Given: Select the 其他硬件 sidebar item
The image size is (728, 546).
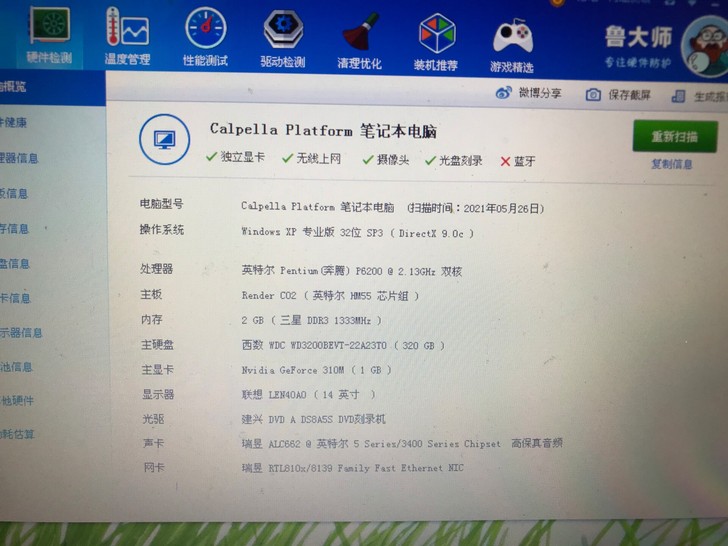Looking at the screenshot, I should (x=17, y=400).
